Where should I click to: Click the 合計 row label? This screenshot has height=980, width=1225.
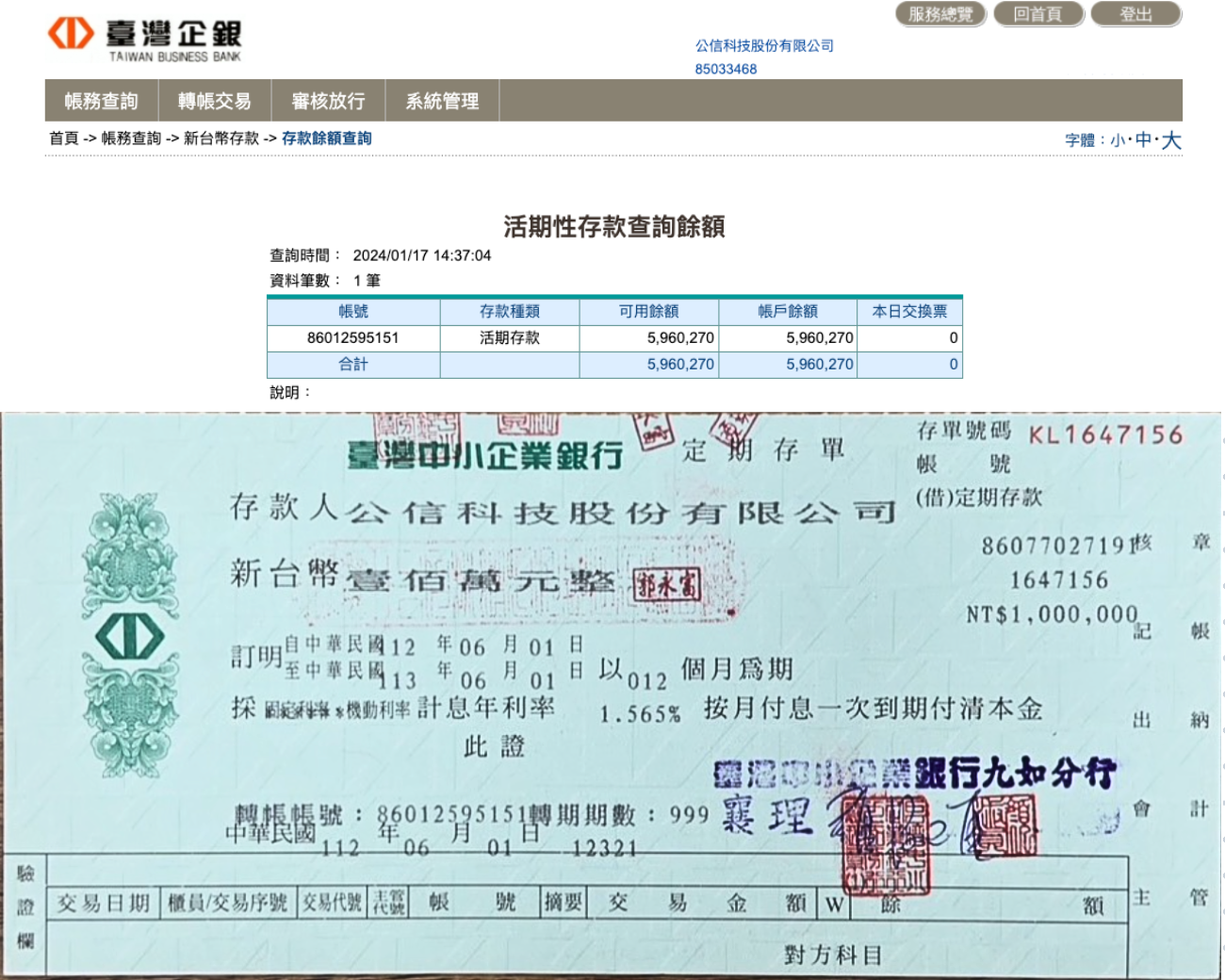[353, 364]
